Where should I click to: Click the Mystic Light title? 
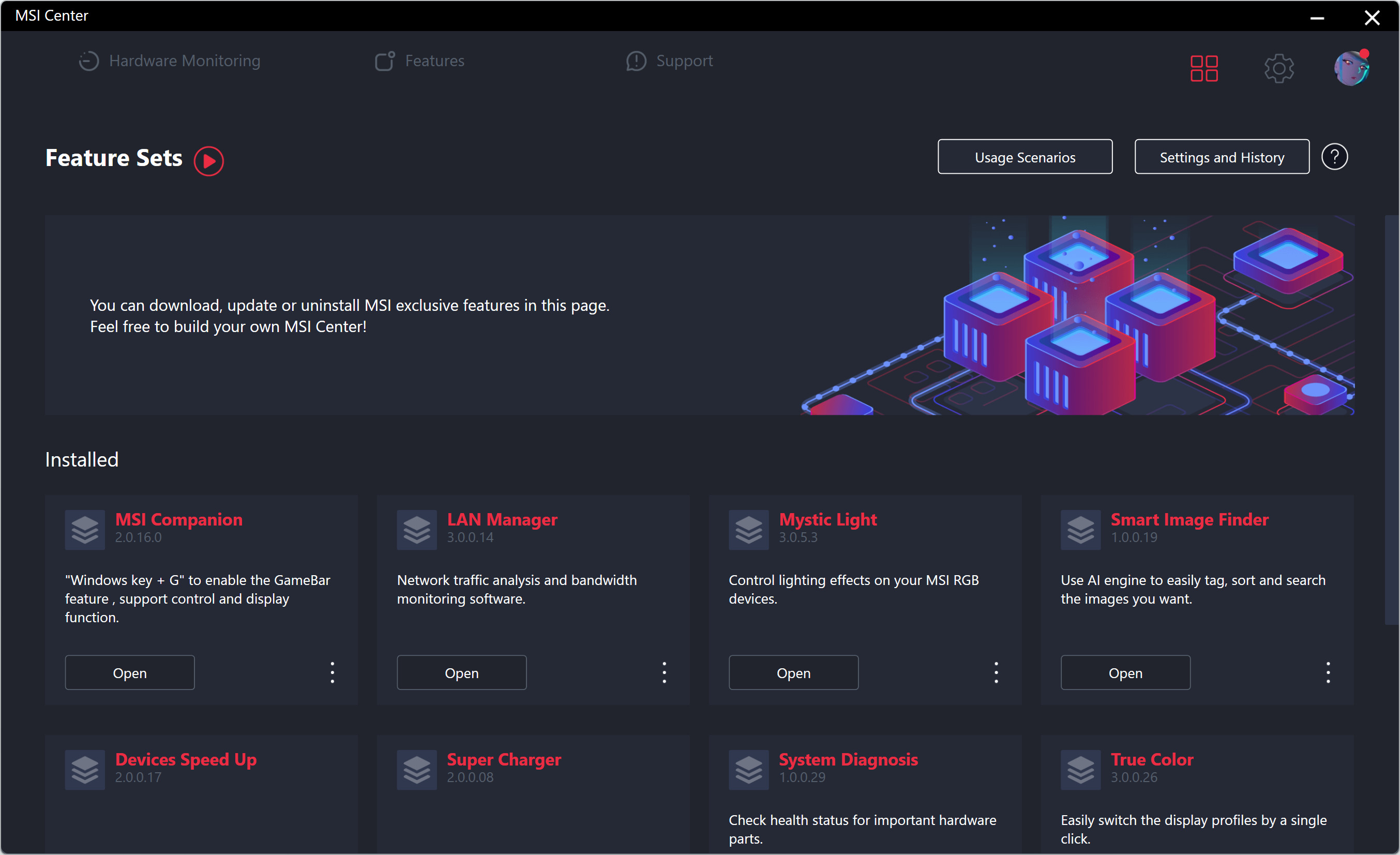click(827, 519)
